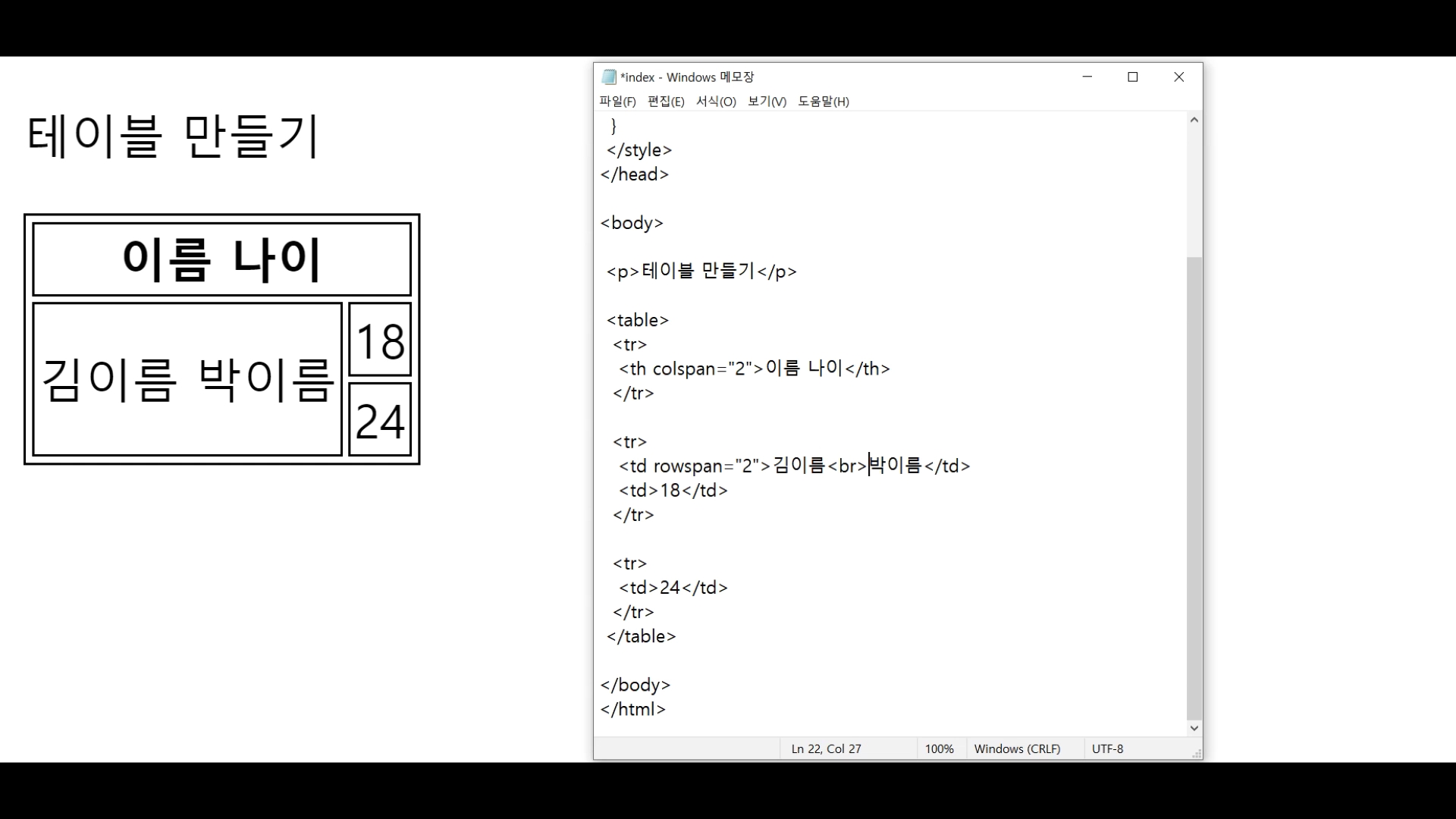1456x819 pixels.
Task: Minimize the Notepad window
Action: (x=1087, y=77)
